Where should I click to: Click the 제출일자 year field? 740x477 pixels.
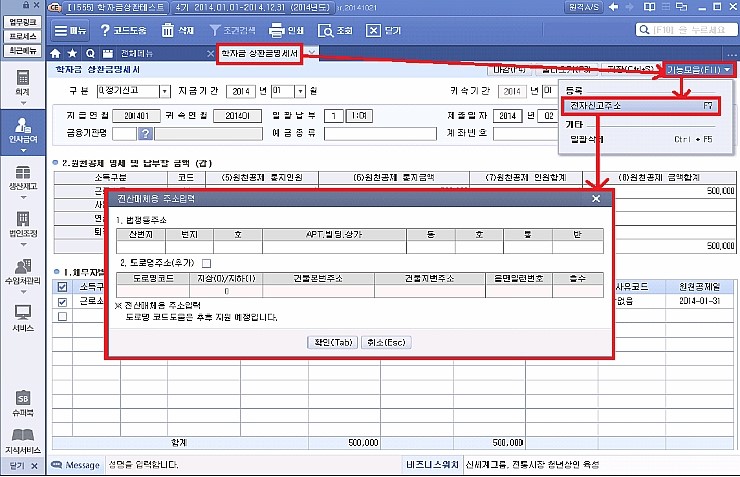pyautogui.click(x=507, y=116)
